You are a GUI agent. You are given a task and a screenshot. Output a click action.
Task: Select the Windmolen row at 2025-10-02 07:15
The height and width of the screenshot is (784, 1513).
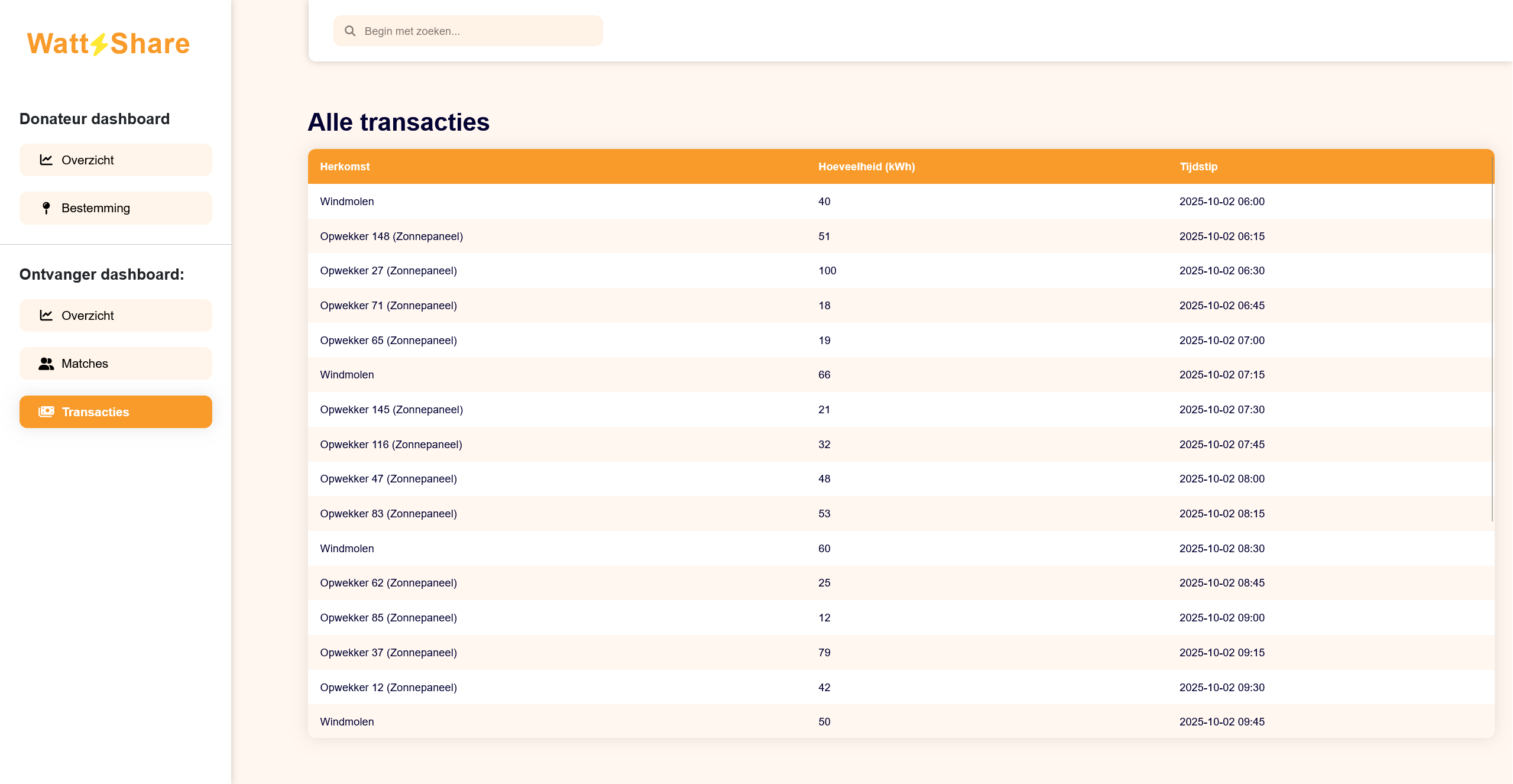pos(347,375)
